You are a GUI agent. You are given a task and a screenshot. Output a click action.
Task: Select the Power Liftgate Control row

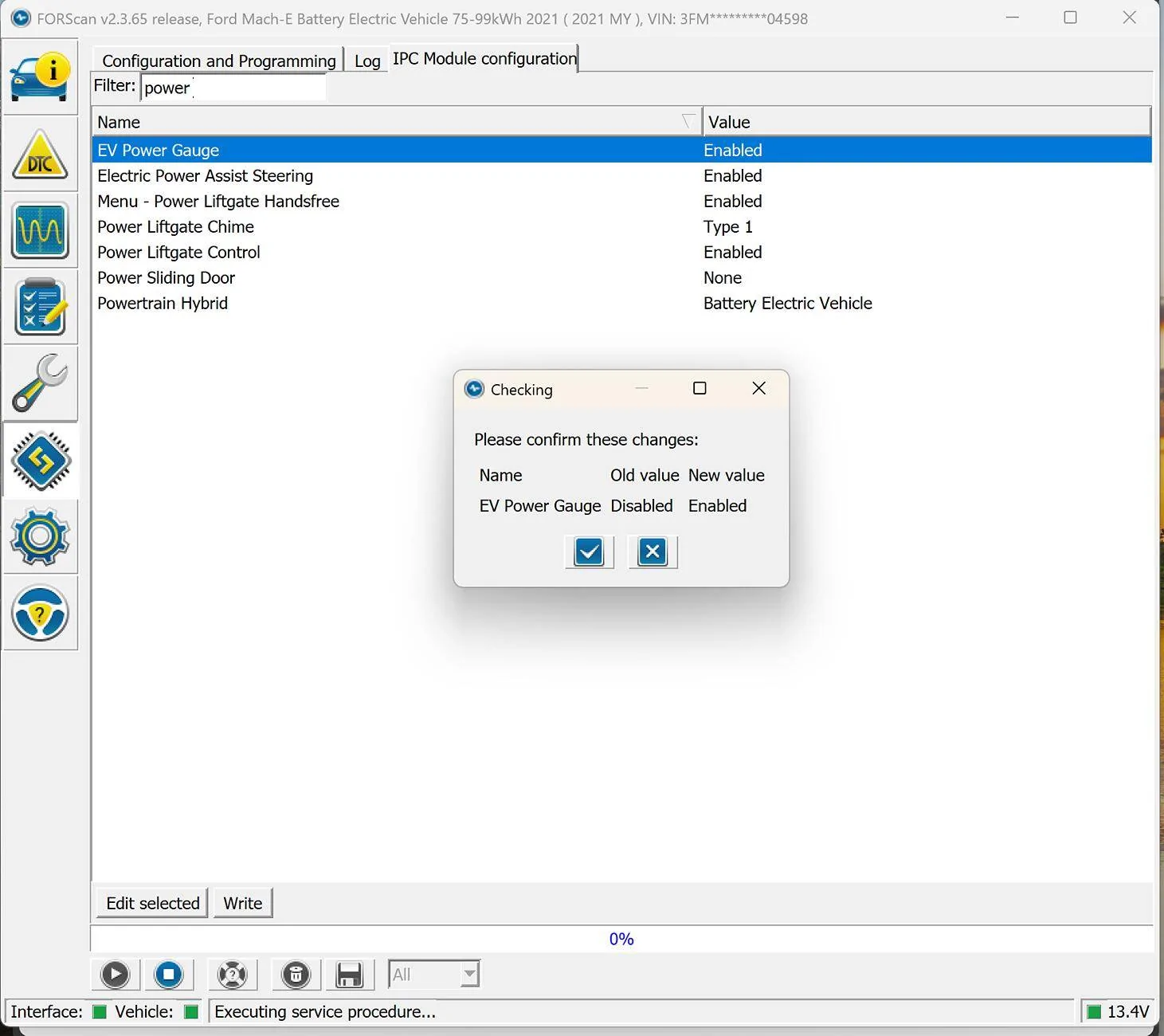coord(621,252)
